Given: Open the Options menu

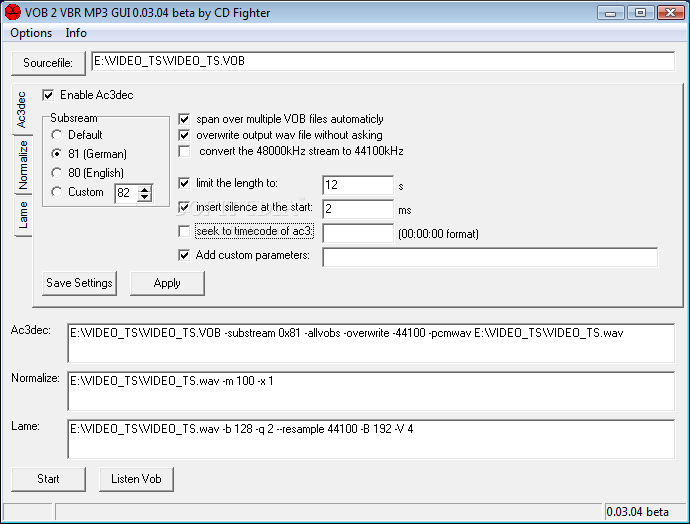Looking at the screenshot, I should (x=31, y=33).
